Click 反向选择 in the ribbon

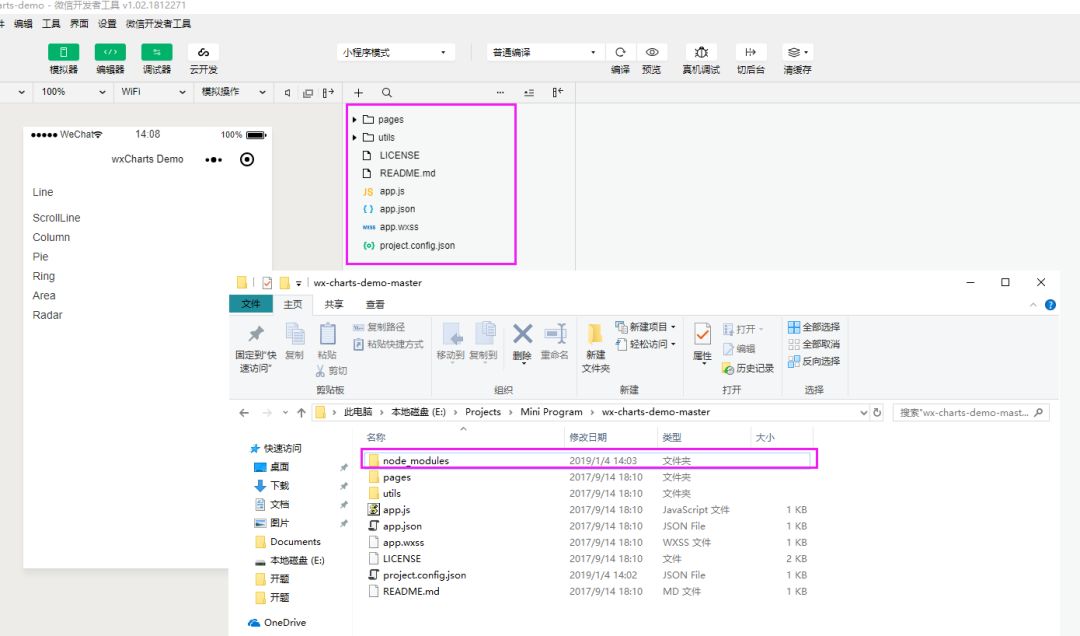pos(813,361)
